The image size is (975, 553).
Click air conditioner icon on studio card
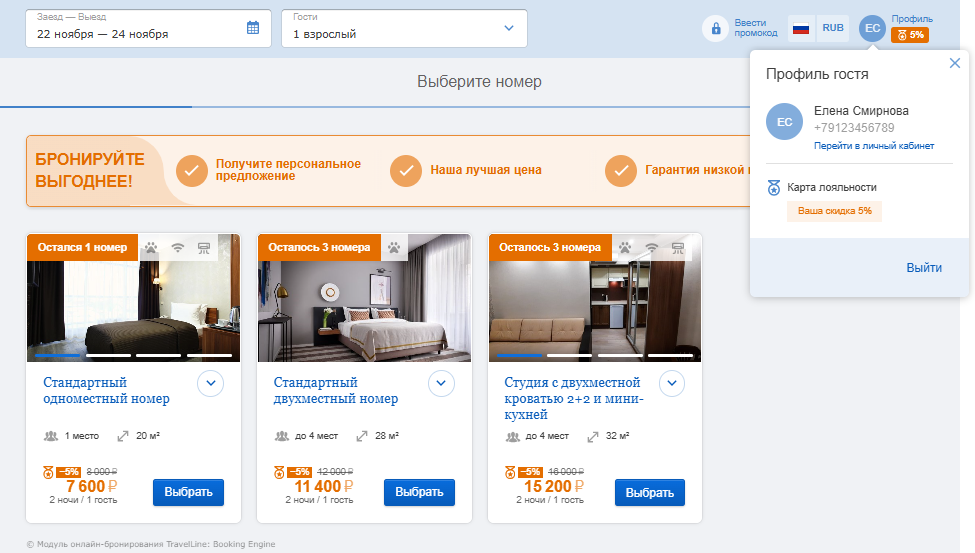(678, 248)
